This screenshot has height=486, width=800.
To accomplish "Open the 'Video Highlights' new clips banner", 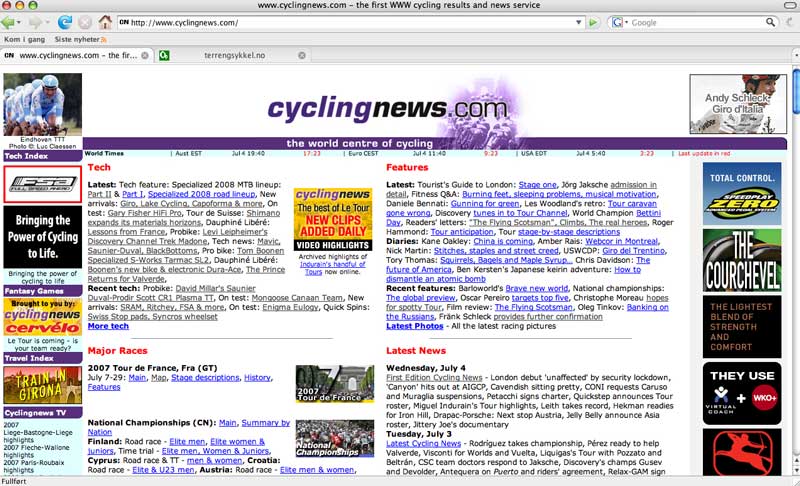I will click(333, 220).
